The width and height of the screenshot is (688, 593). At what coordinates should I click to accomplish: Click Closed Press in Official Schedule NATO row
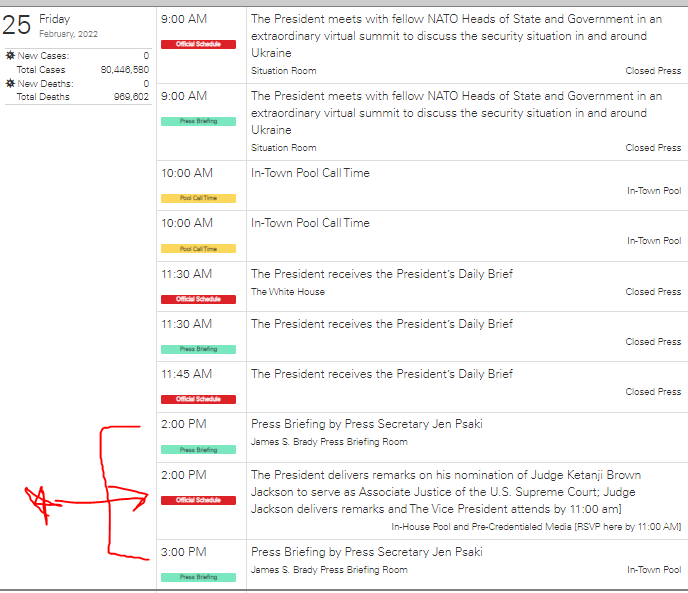(653, 71)
